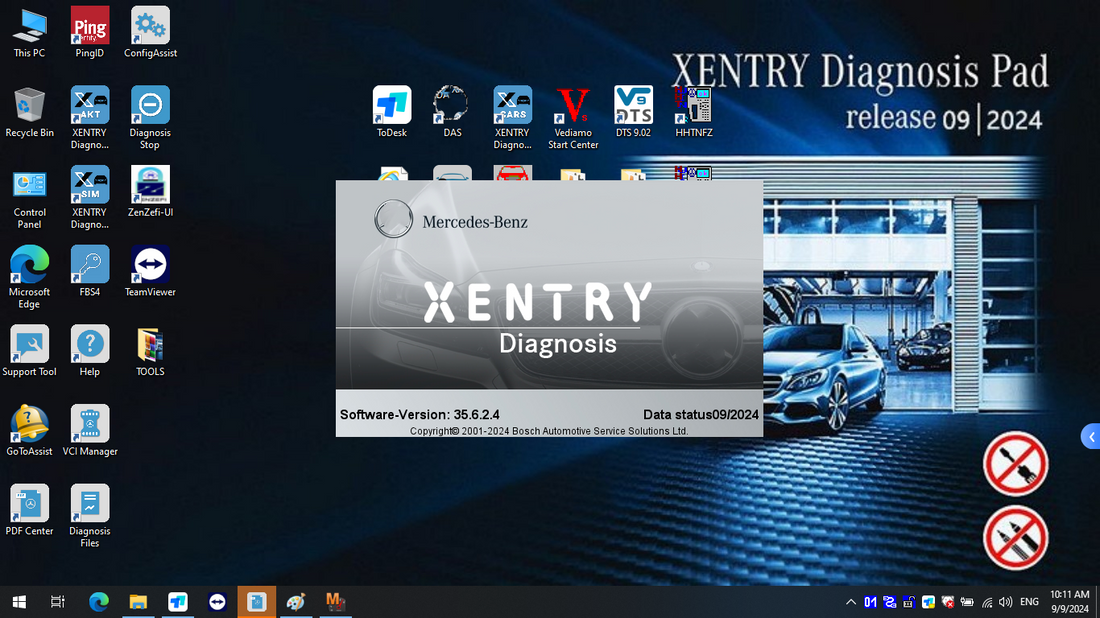1100x618 pixels.
Task: Launch ConfigAssist
Action: click(149, 30)
